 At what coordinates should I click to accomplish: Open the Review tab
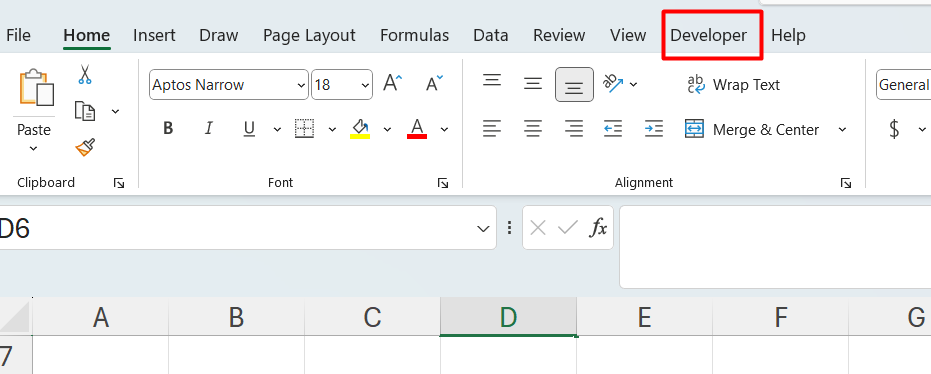click(x=559, y=35)
